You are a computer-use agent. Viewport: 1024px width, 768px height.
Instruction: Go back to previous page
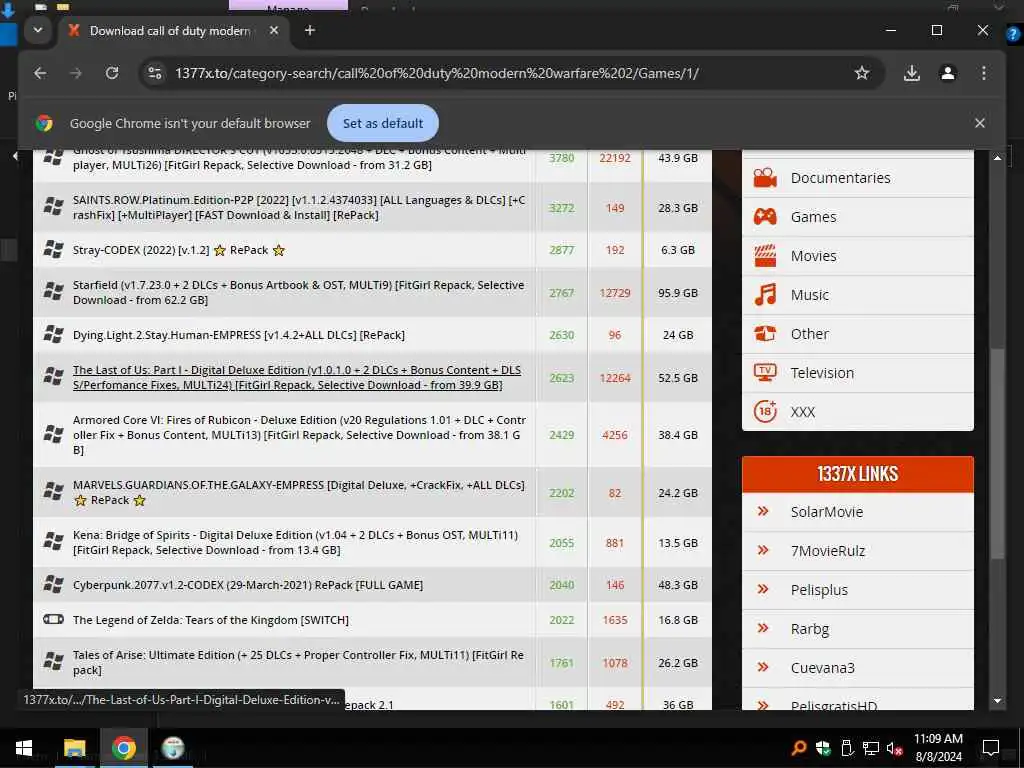(40, 73)
